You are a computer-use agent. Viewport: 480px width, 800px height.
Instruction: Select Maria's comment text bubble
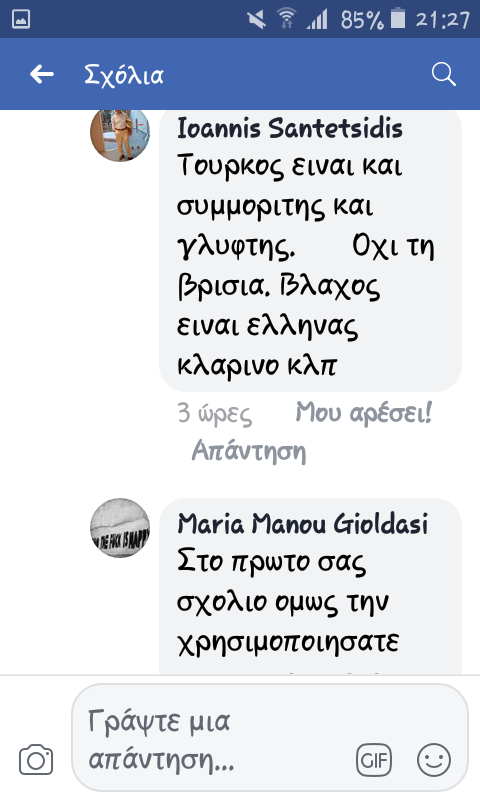[x=310, y=586]
